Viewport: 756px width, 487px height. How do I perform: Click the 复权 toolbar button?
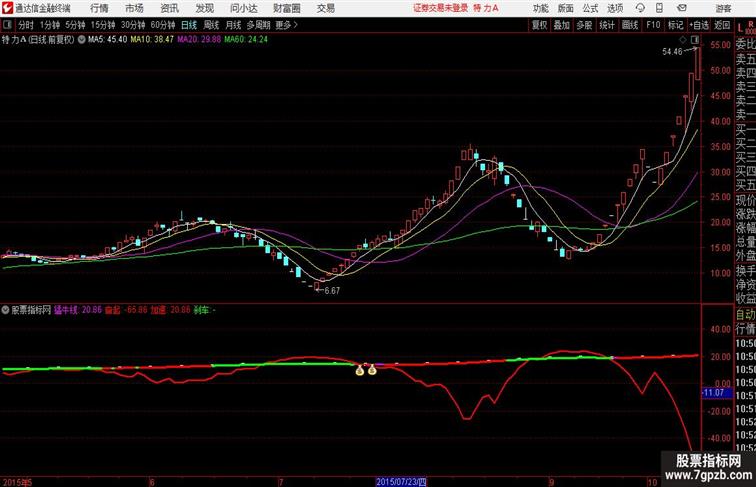pyautogui.click(x=540, y=25)
